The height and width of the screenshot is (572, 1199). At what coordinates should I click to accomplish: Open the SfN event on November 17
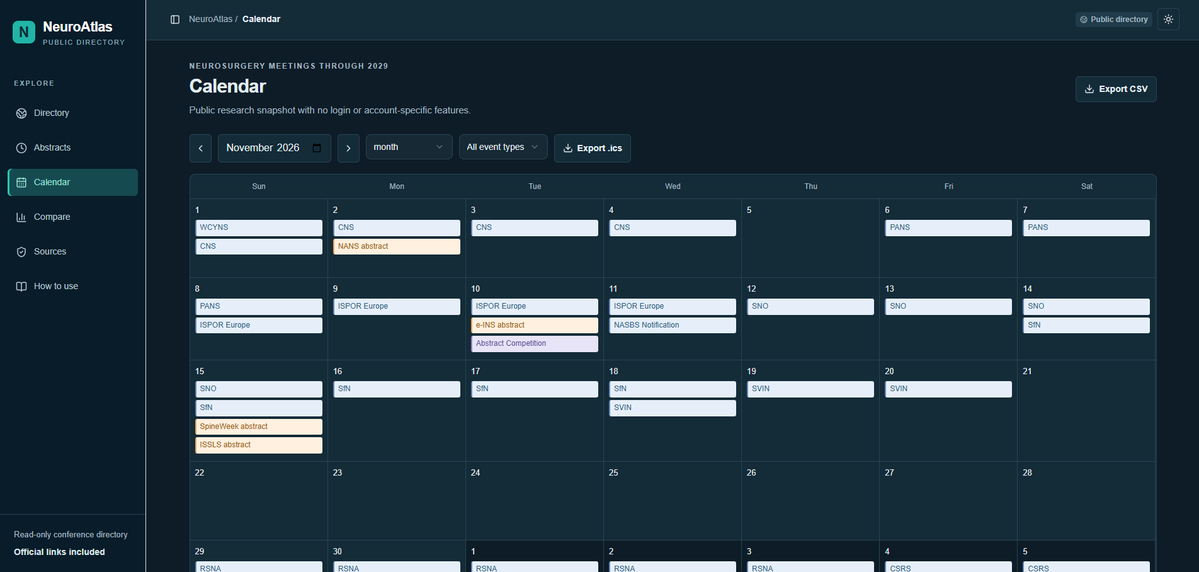tap(535, 389)
